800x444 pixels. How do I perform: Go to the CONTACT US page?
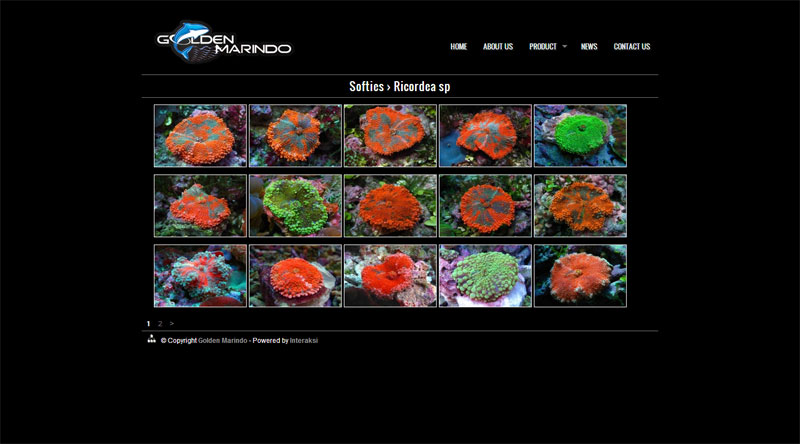click(x=632, y=46)
